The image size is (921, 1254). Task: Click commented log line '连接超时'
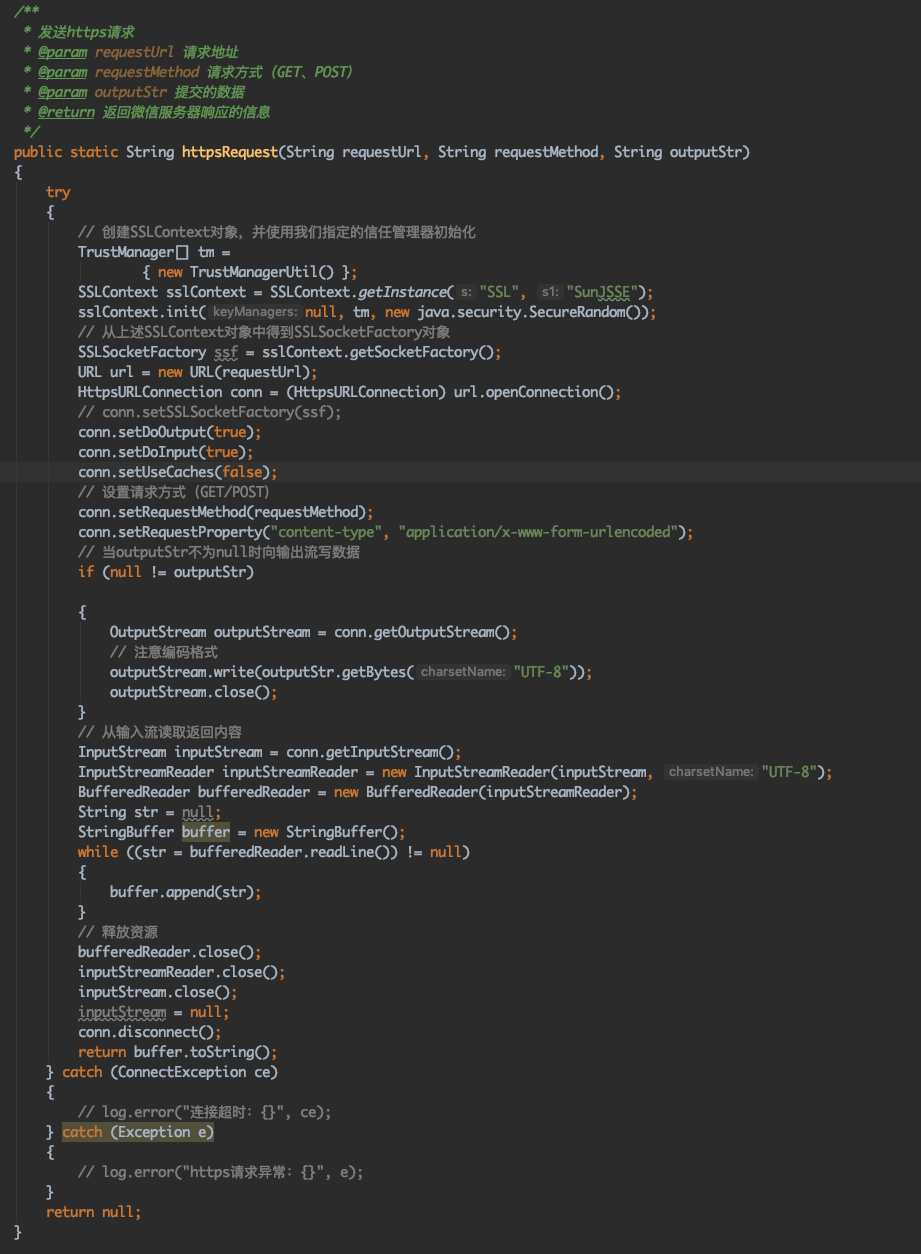[x=204, y=1112]
